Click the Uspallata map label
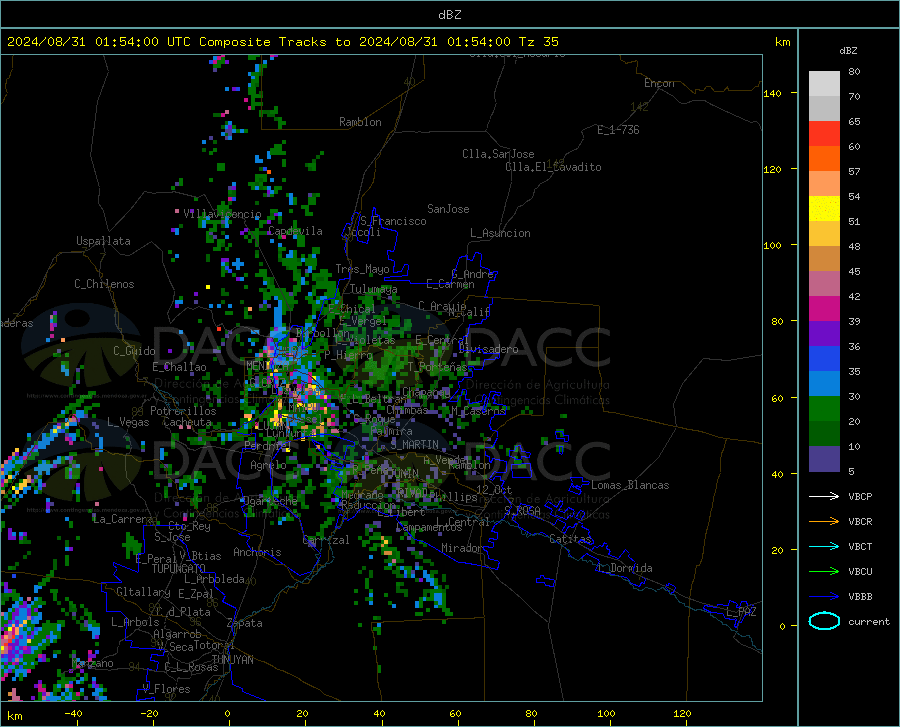The image size is (900, 727). 103,241
